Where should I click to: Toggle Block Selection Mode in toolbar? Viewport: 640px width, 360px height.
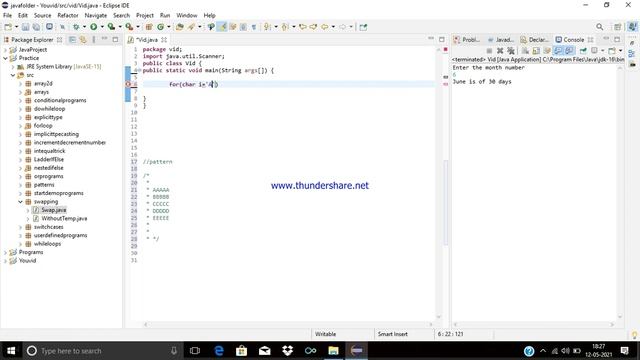click(243, 27)
